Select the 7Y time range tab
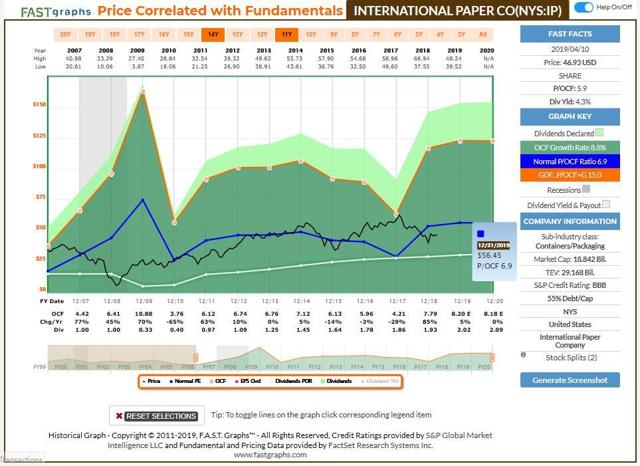This screenshot has height=466, width=640. pos(376,35)
